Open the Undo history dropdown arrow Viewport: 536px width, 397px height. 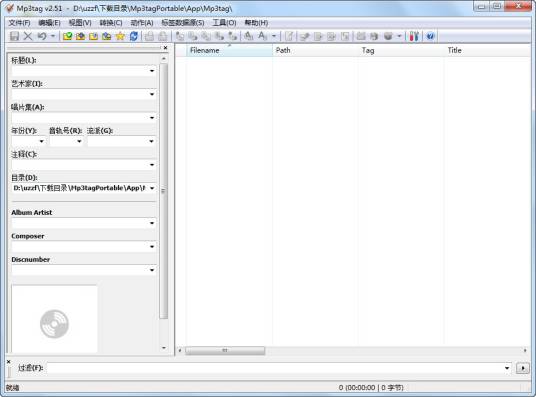point(53,36)
